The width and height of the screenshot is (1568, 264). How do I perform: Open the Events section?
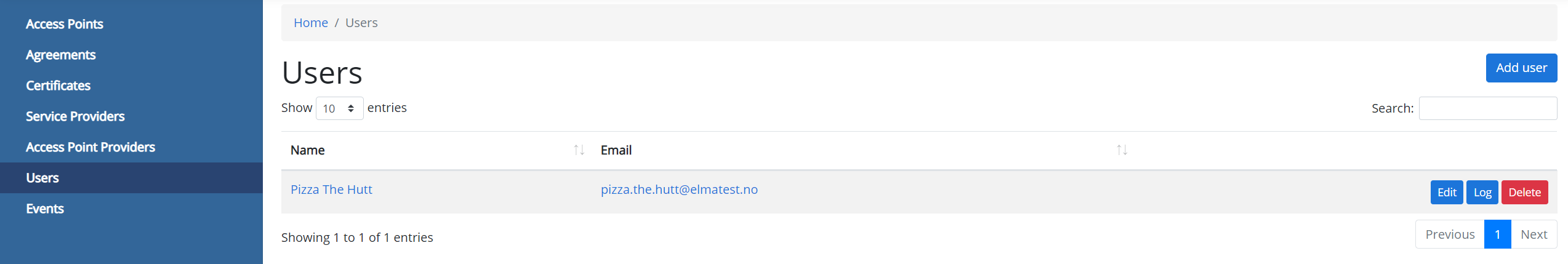click(x=45, y=209)
